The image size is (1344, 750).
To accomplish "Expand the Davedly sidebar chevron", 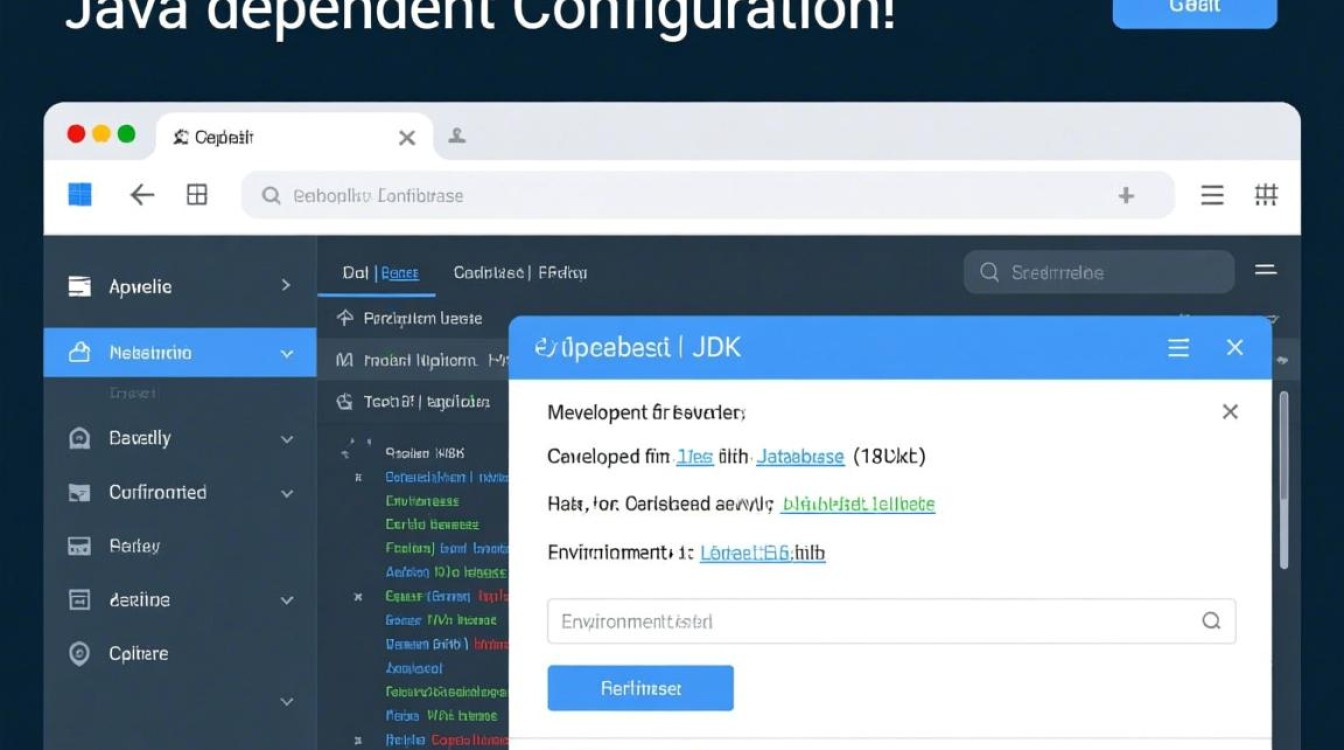I will click(287, 439).
